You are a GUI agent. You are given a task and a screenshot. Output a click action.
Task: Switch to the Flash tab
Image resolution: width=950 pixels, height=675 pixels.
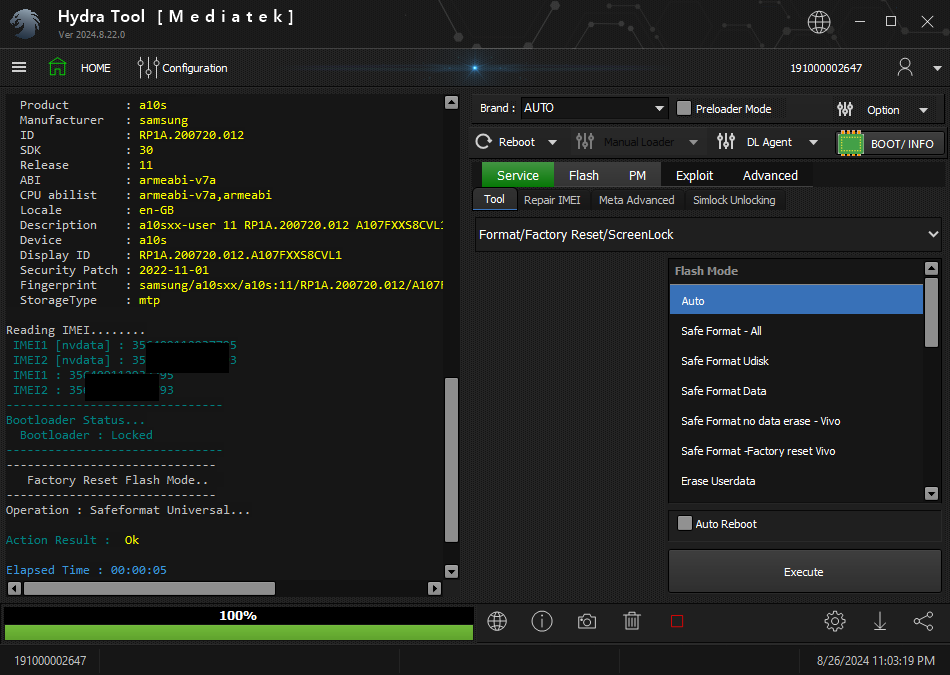(583, 175)
